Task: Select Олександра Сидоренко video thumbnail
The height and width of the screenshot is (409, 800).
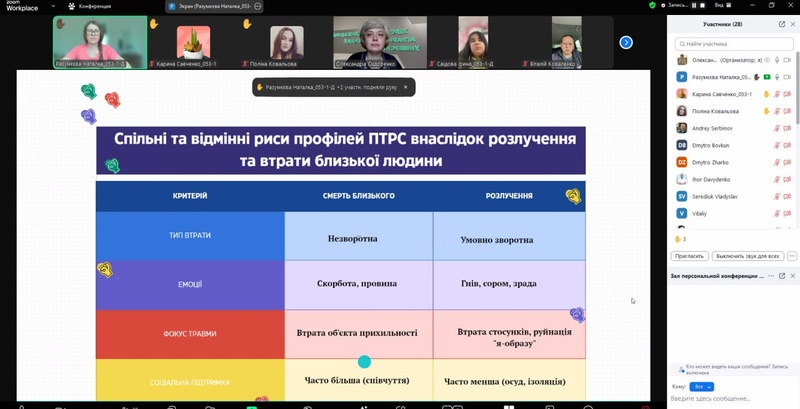Action: click(x=380, y=42)
